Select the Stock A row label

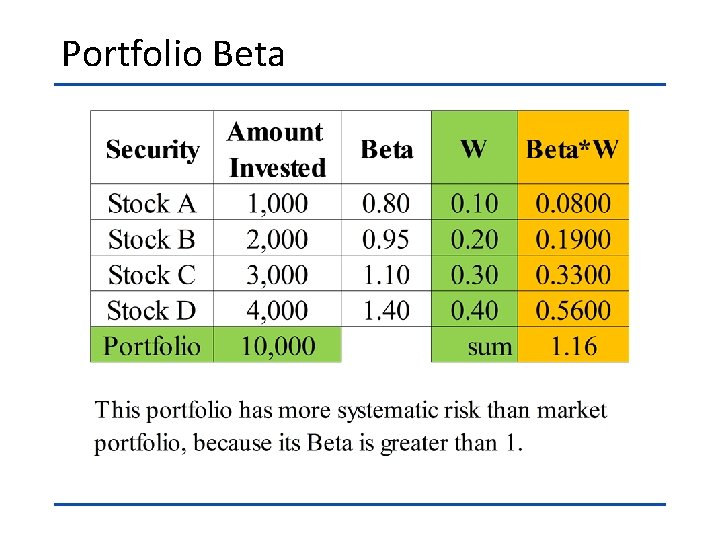[x=152, y=202]
